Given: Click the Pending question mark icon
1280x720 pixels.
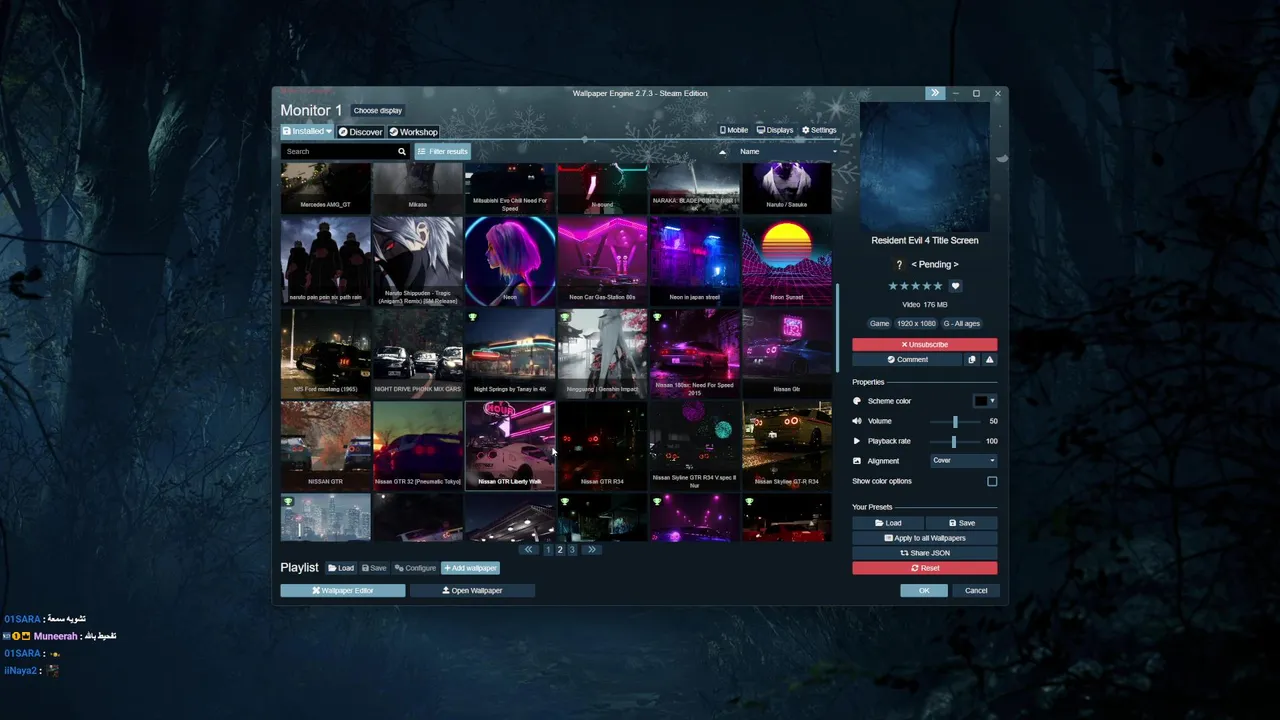Looking at the screenshot, I should tap(900, 265).
